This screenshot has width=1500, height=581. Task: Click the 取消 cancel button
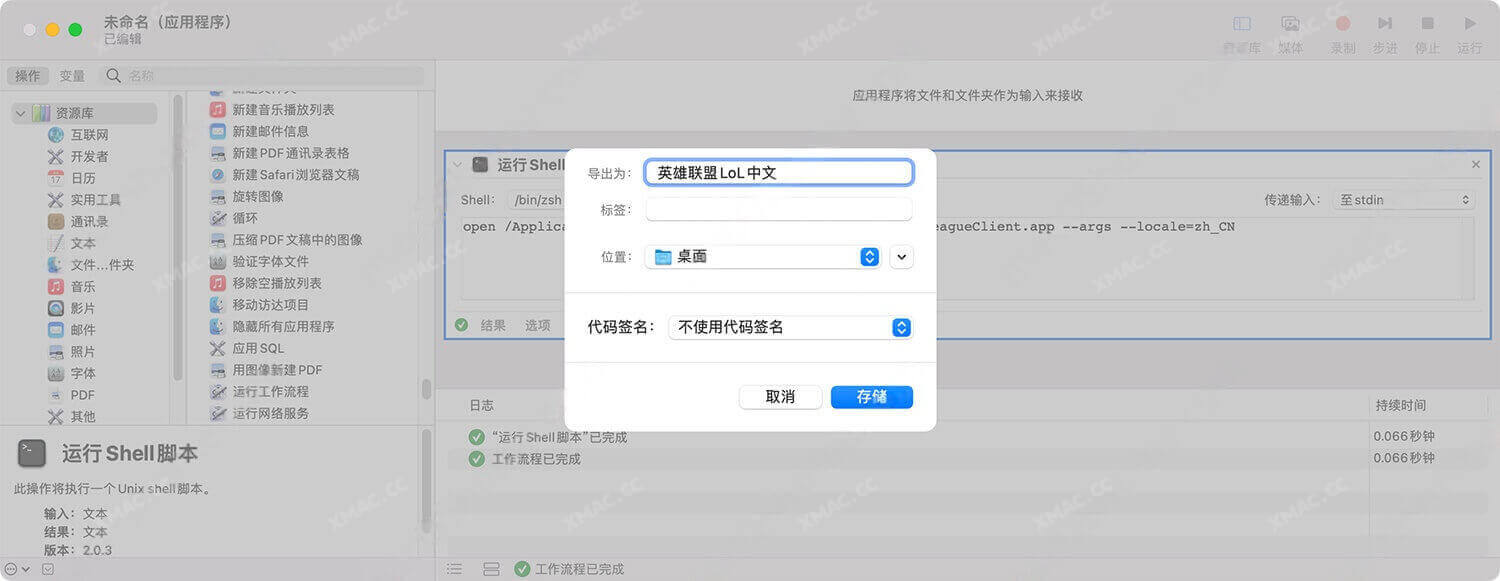pos(780,397)
